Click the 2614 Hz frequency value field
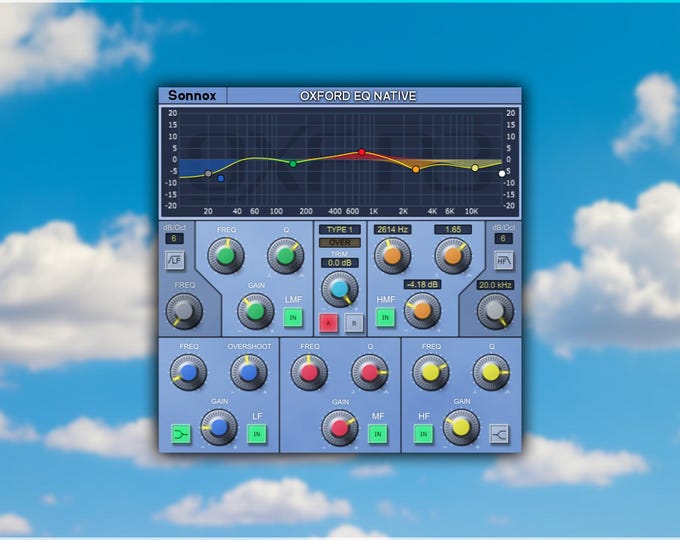Screen dimensions: 680x540 [x=392, y=229]
